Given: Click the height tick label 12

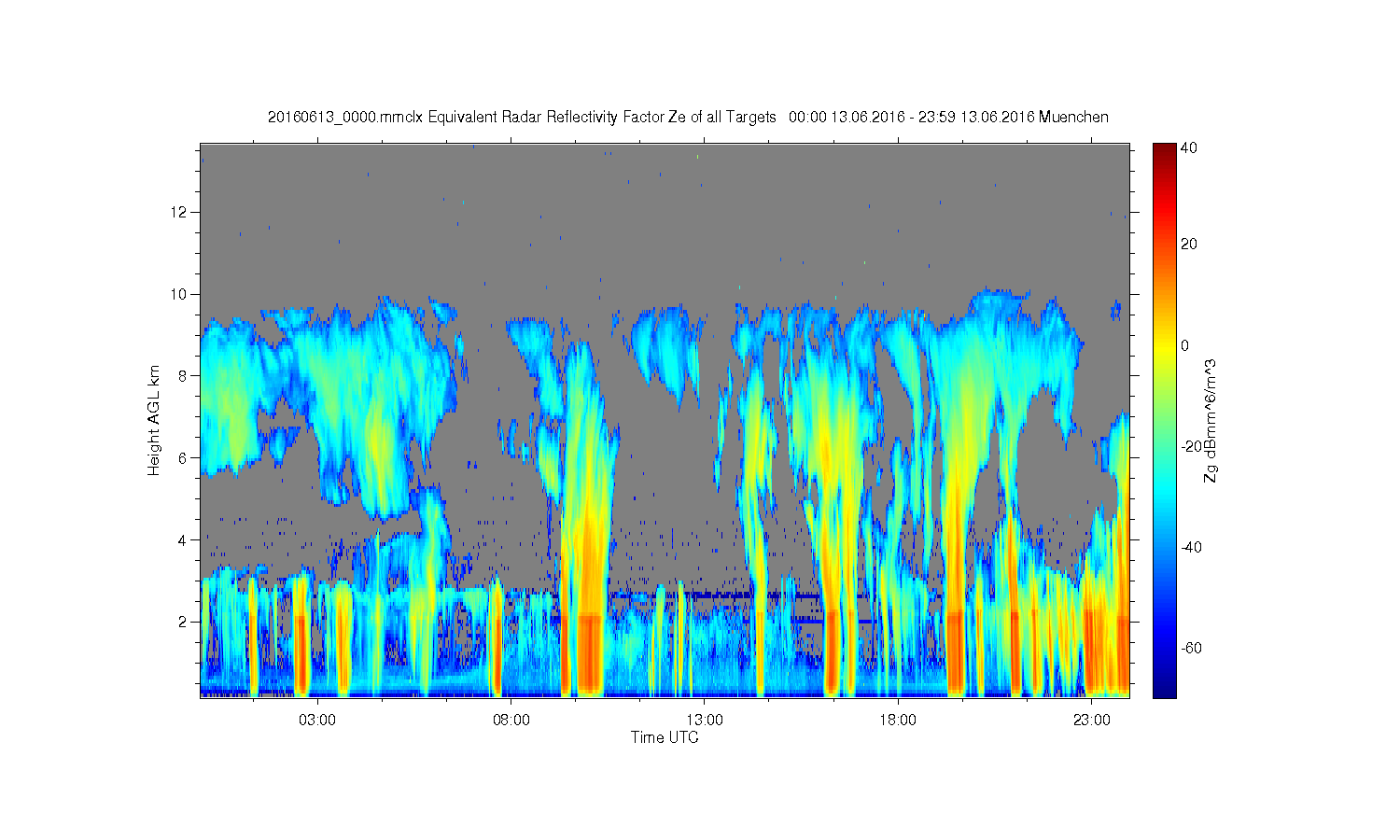Looking at the screenshot, I should click(x=180, y=212).
